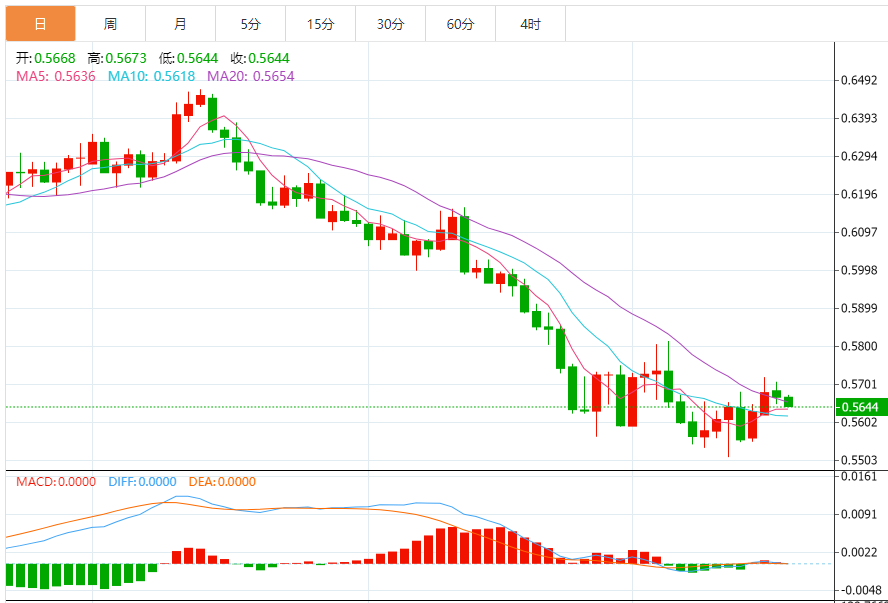Click the 0.0022 MACD axis label
888x603 pixels.
(x=859, y=553)
